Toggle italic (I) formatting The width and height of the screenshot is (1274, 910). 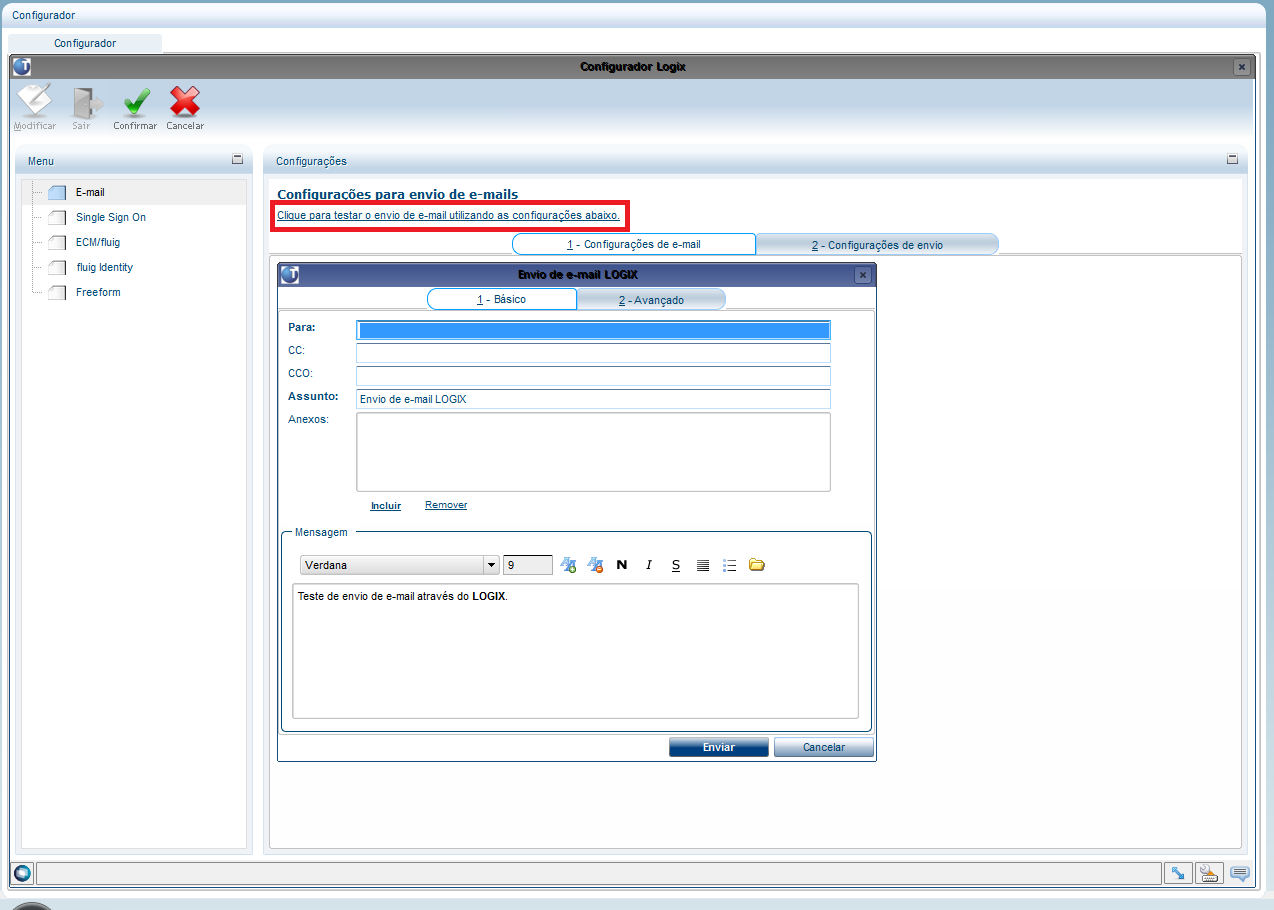(649, 565)
